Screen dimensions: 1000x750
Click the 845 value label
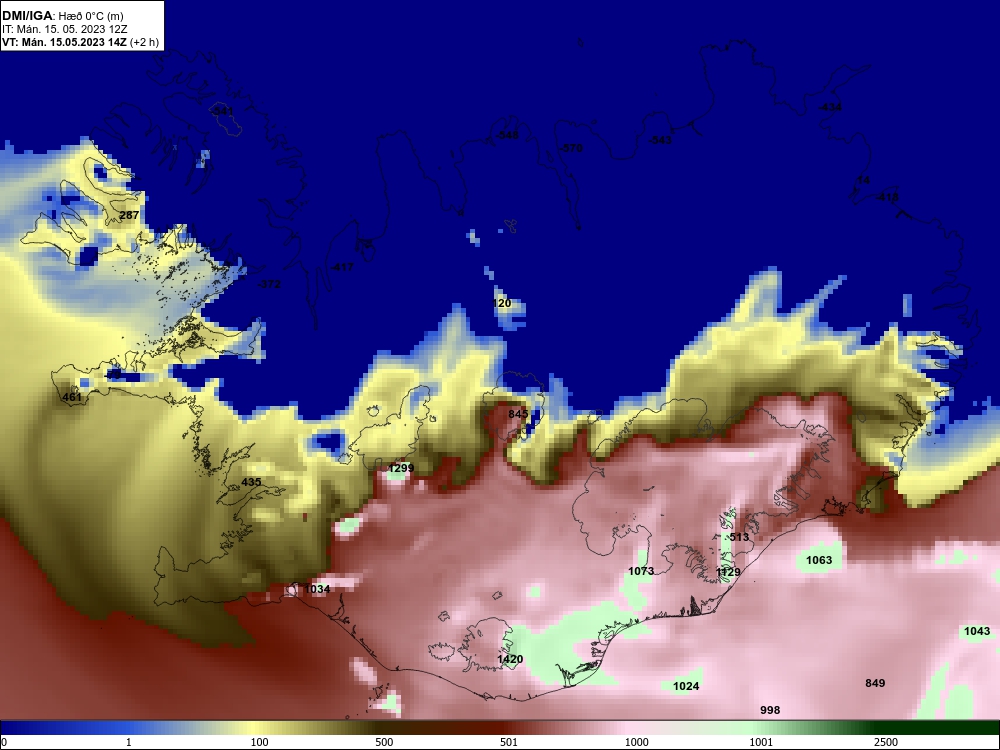[518, 414]
